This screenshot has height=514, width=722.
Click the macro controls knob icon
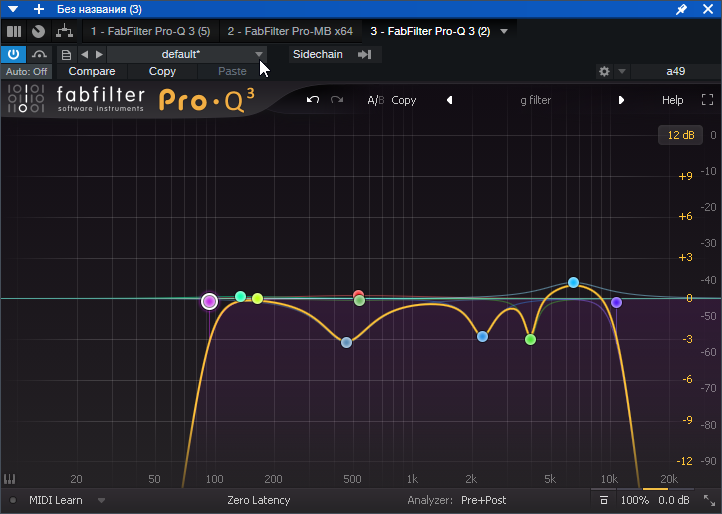click(x=39, y=31)
